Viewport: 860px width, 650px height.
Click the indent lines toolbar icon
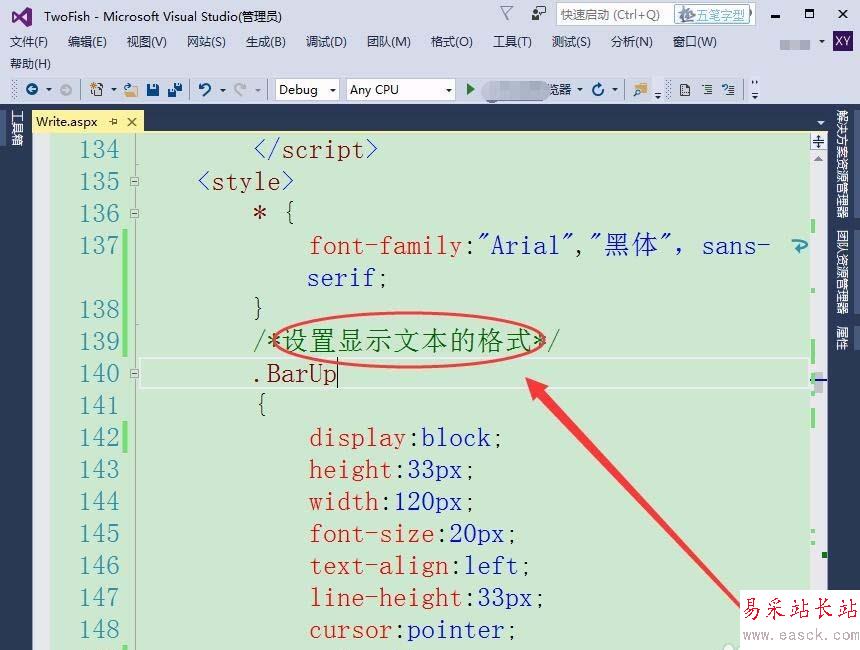[x=708, y=89]
